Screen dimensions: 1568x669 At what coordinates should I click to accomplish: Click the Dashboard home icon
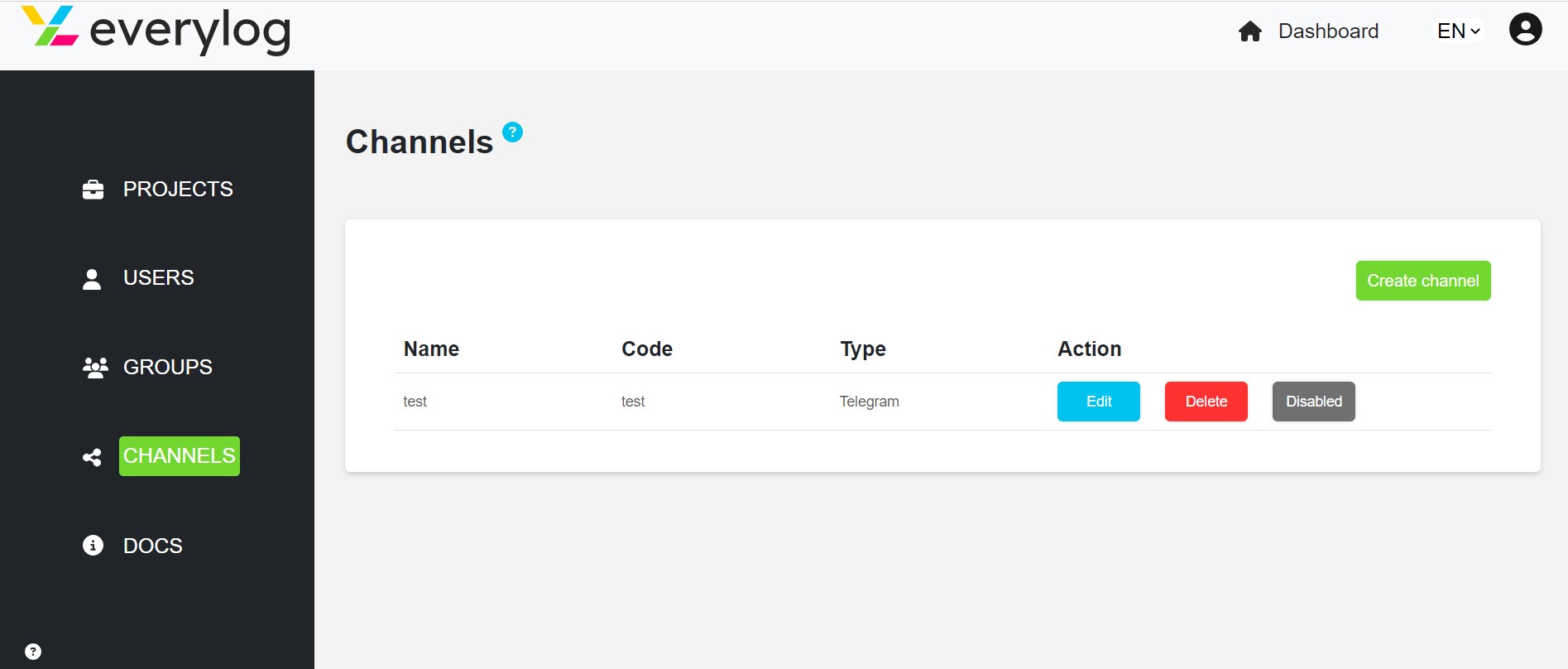point(1250,31)
